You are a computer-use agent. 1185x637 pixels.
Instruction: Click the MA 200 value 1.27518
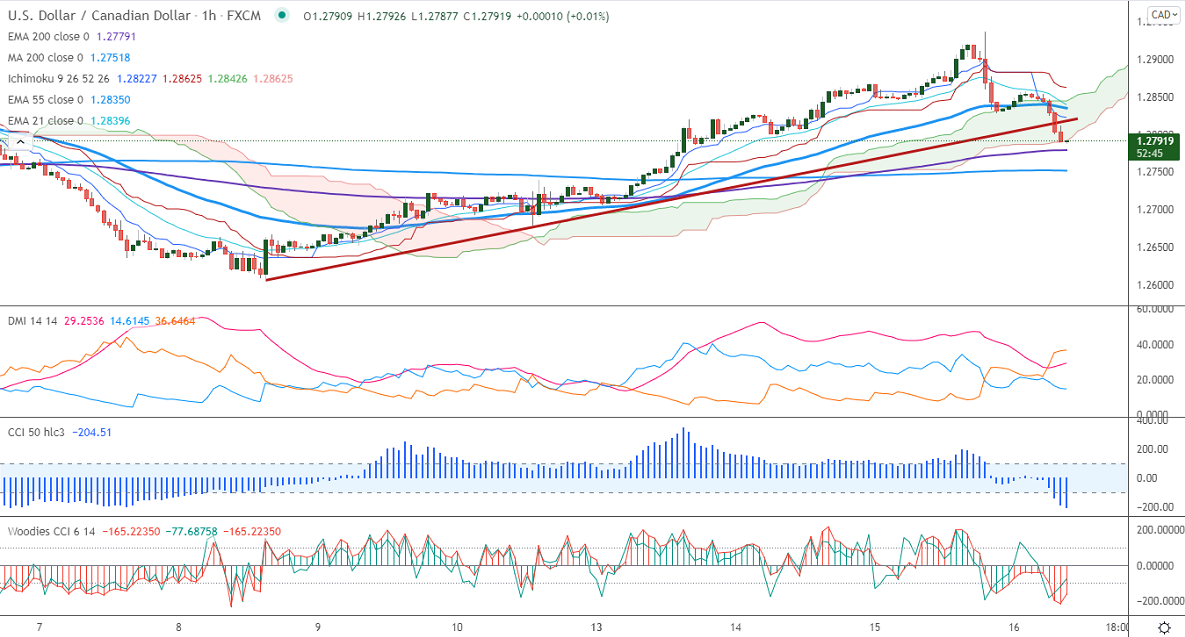pyautogui.click(x=110, y=57)
